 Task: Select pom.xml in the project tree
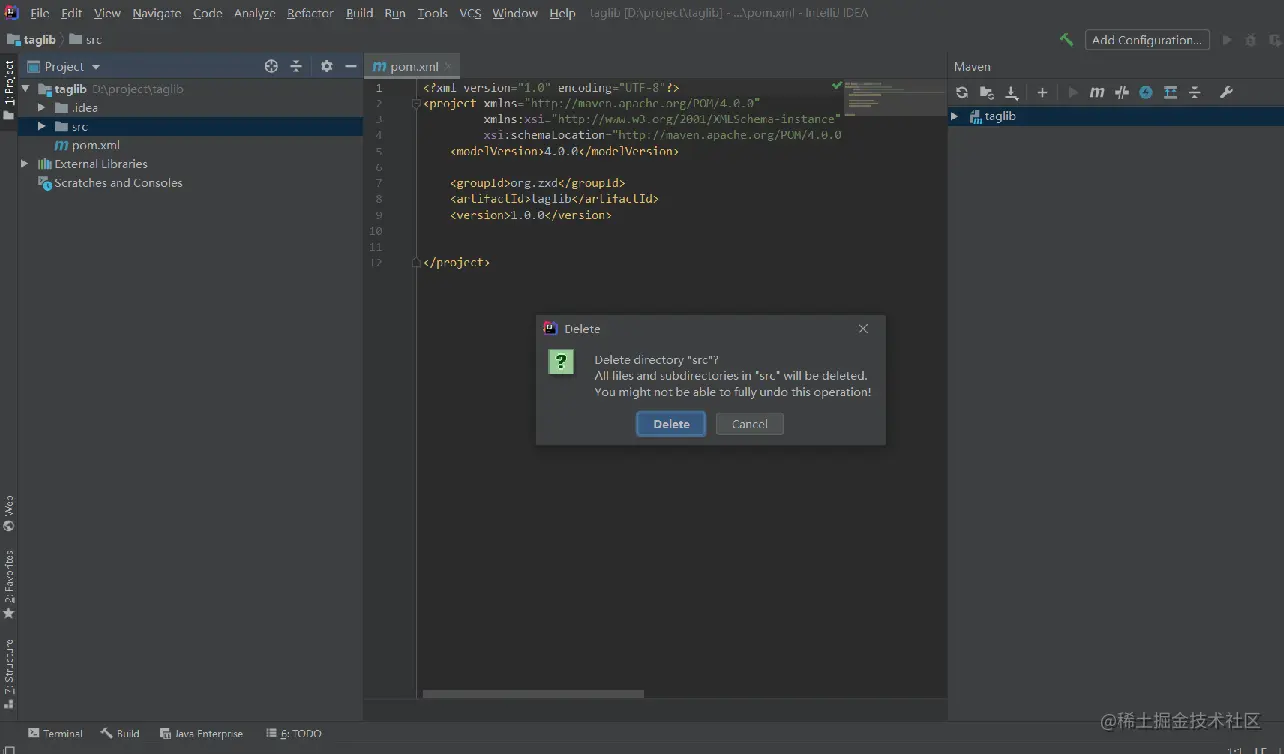click(87, 145)
